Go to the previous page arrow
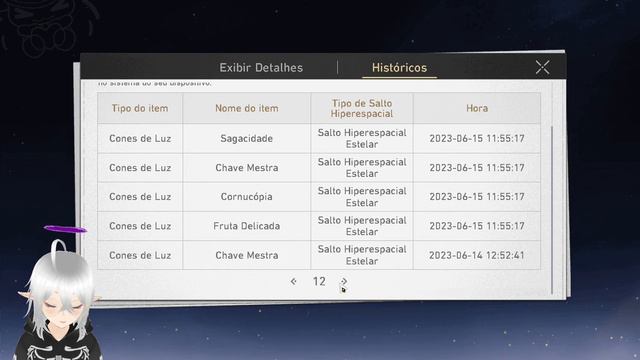Image resolution: width=640 pixels, height=360 pixels. click(293, 281)
